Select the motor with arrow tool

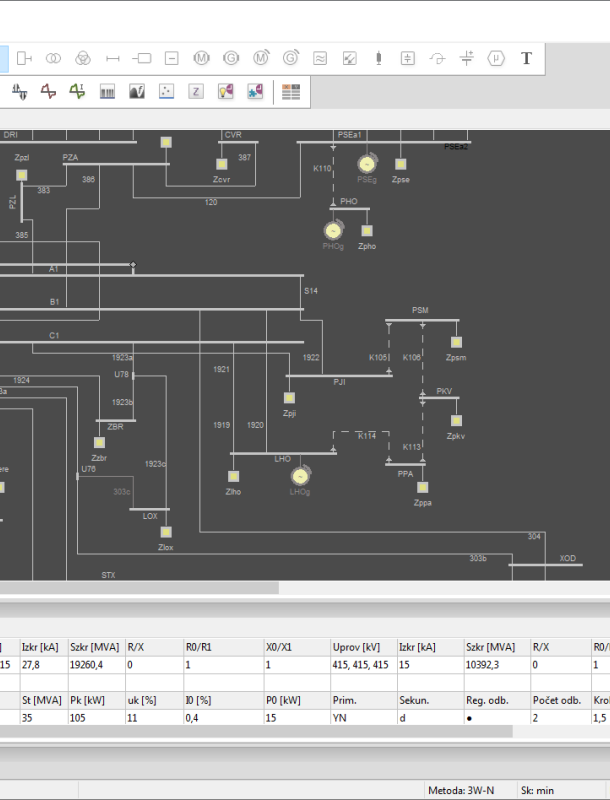point(261,58)
